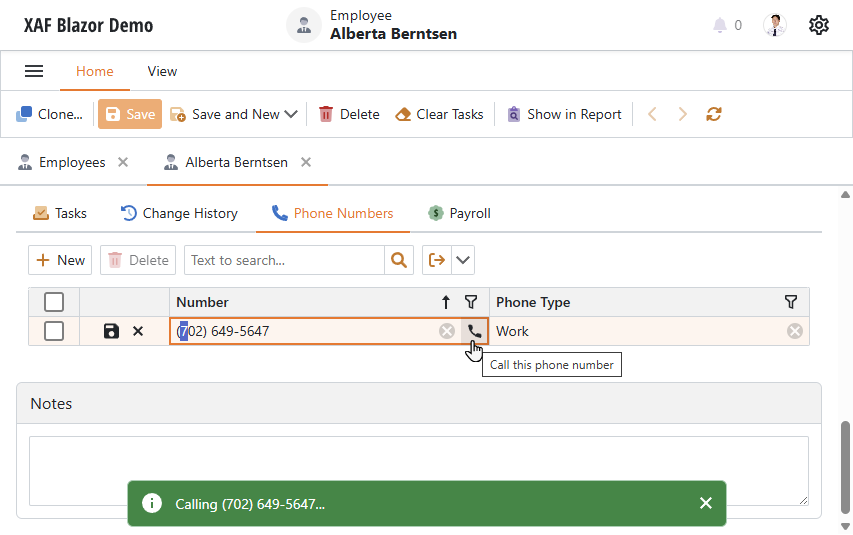Image resolution: width=853 pixels, height=535 pixels.
Task: Click the vertical scrollbar thumb
Action: 845,467
